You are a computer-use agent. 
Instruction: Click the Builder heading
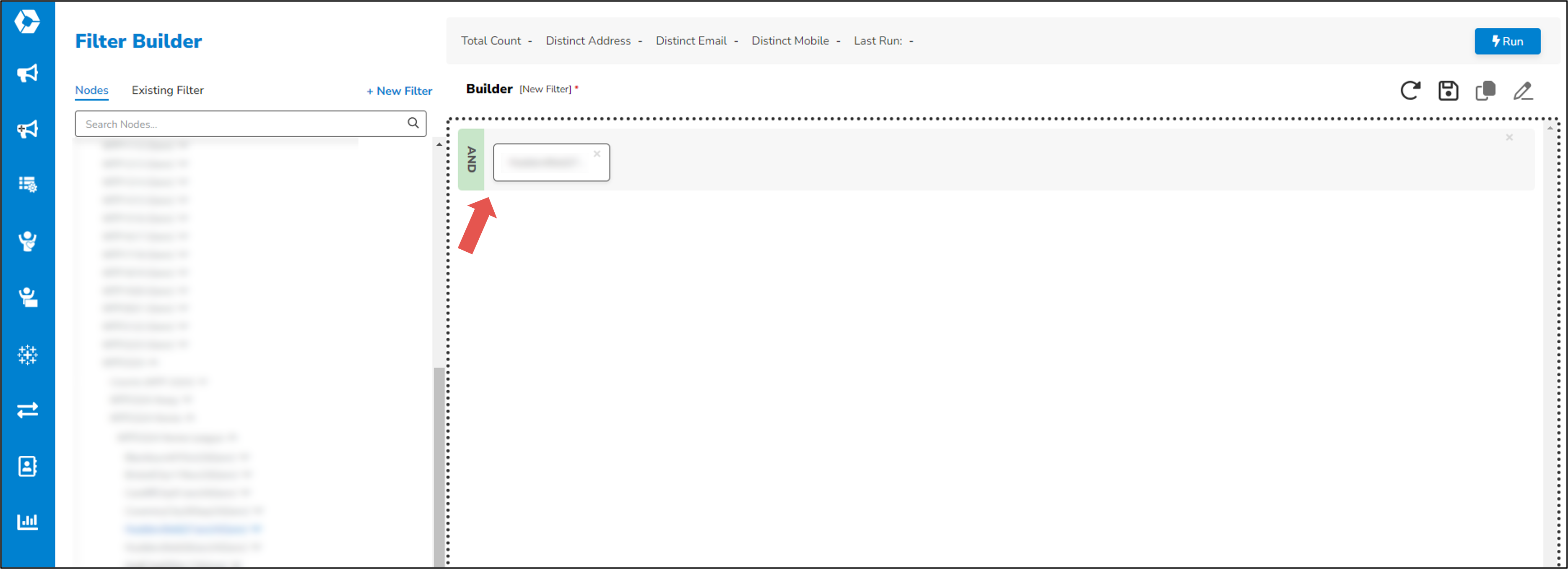pos(489,89)
